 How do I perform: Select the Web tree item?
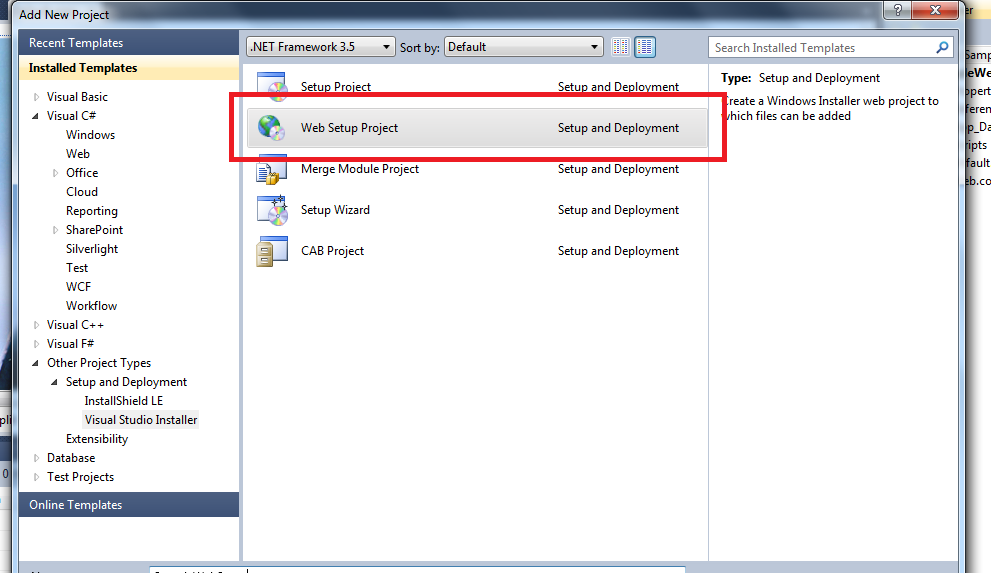point(78,154)
